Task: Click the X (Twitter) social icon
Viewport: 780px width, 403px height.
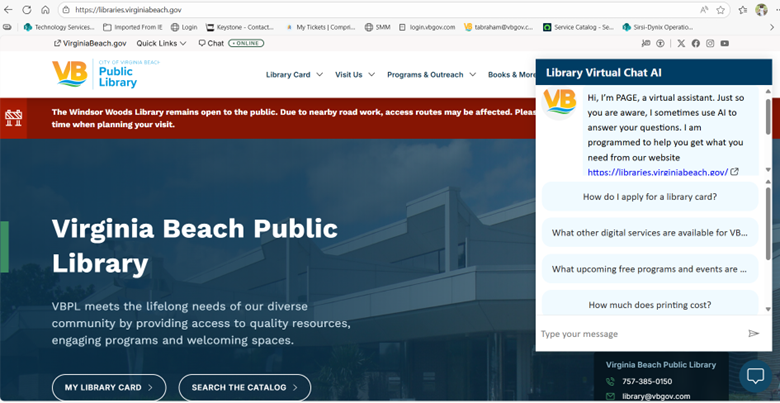Action: coord(681,44)
